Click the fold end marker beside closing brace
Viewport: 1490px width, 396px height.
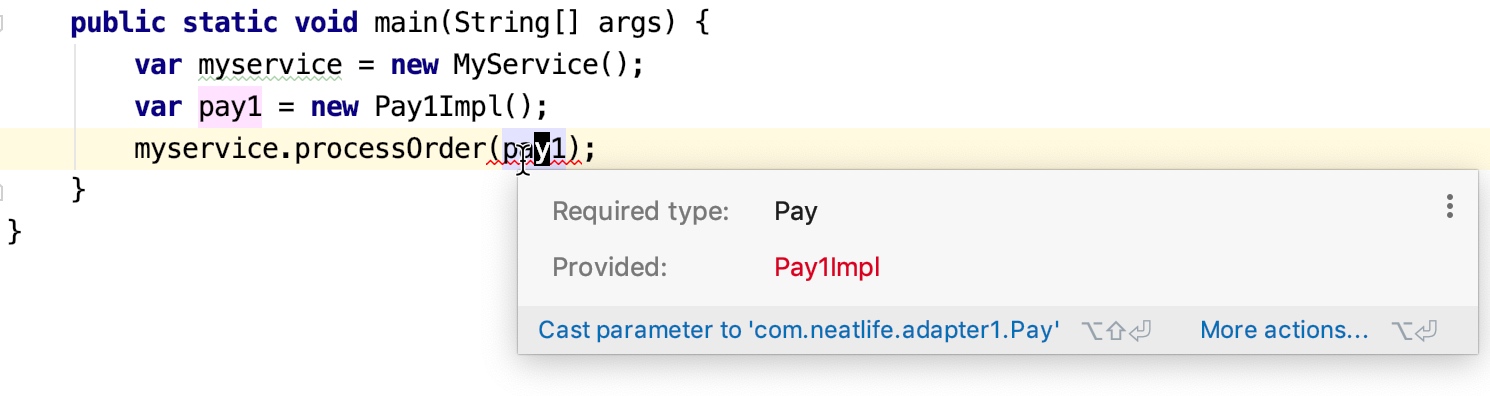(2, 190)
